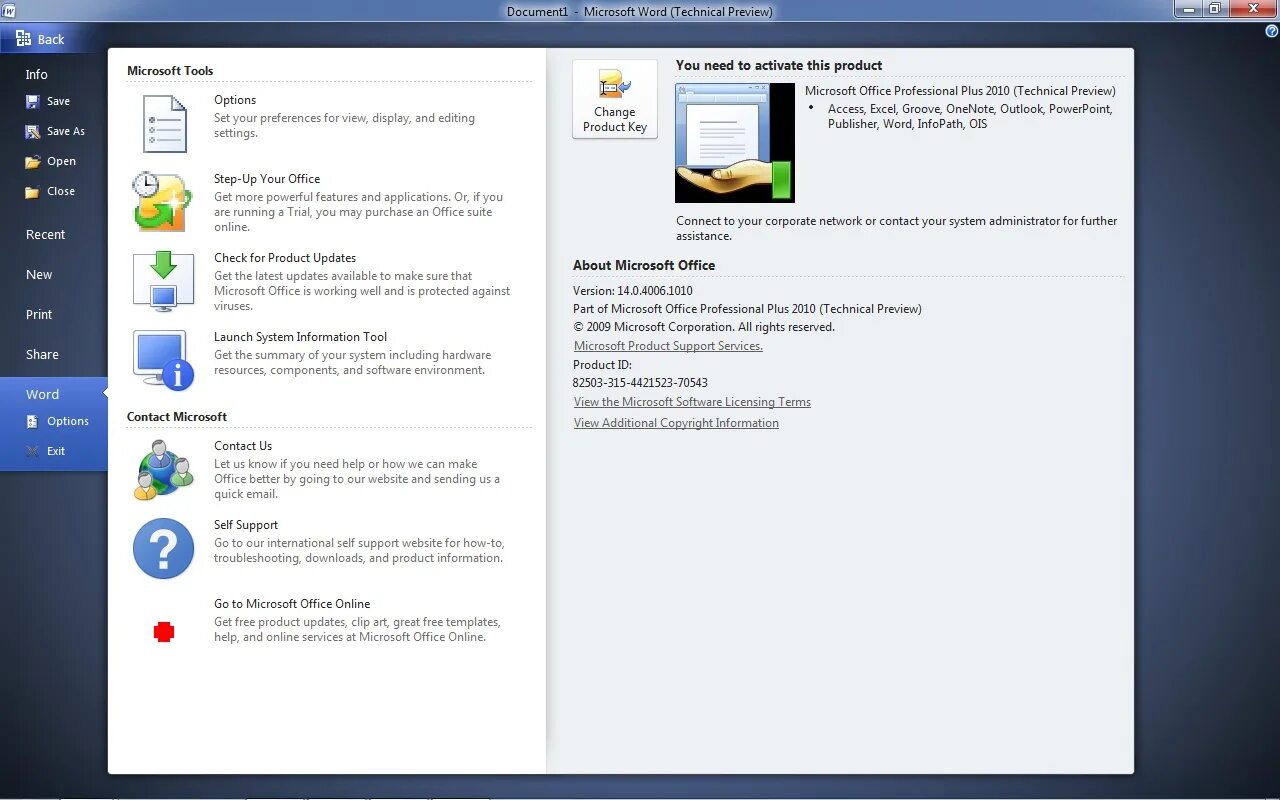Click the Back arrow icon
Screen dimensions: 1280x800
pyautogui.click(x=23, y=38)
